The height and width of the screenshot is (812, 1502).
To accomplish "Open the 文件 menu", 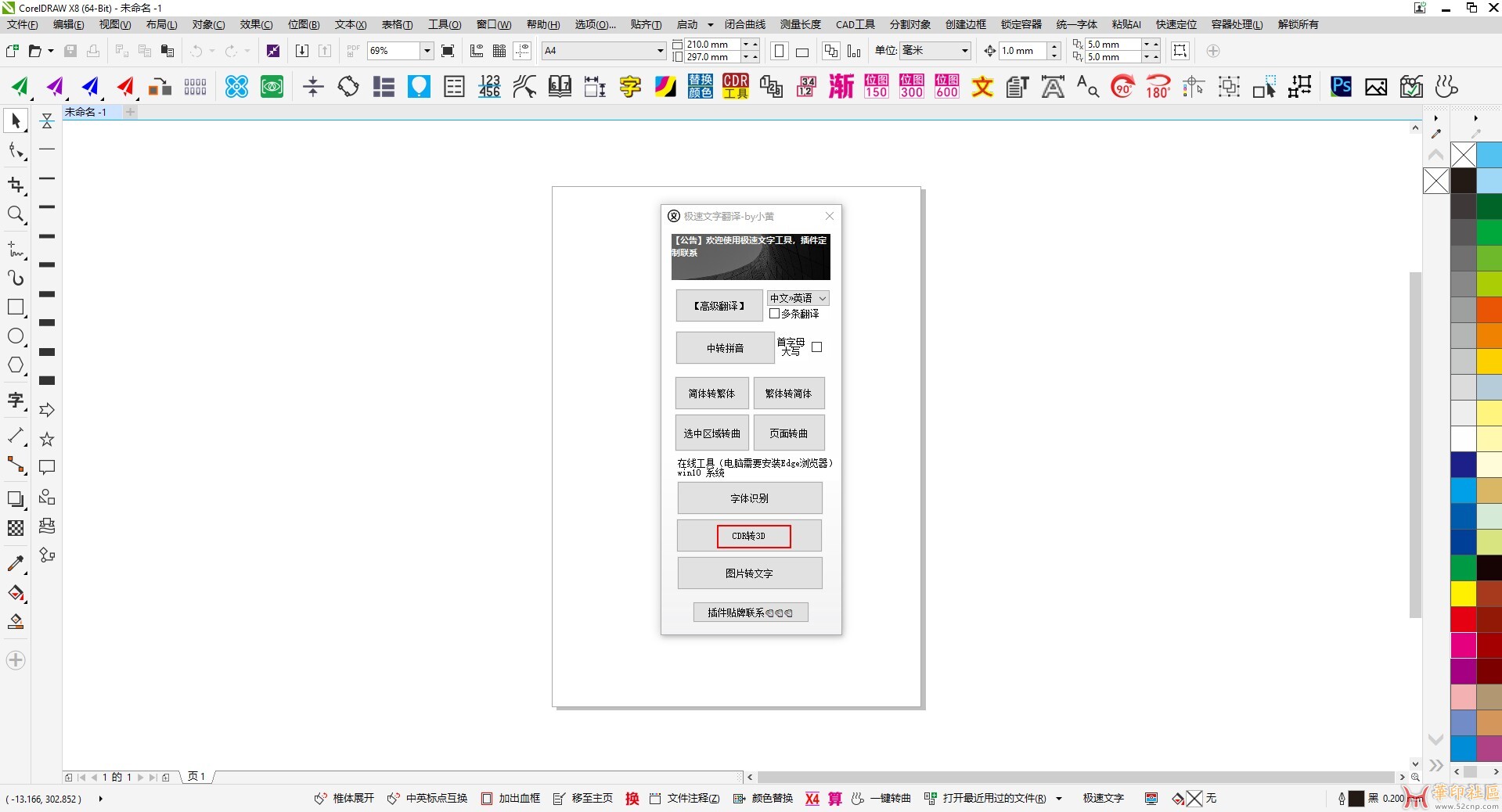I will (x=22, y=25).
